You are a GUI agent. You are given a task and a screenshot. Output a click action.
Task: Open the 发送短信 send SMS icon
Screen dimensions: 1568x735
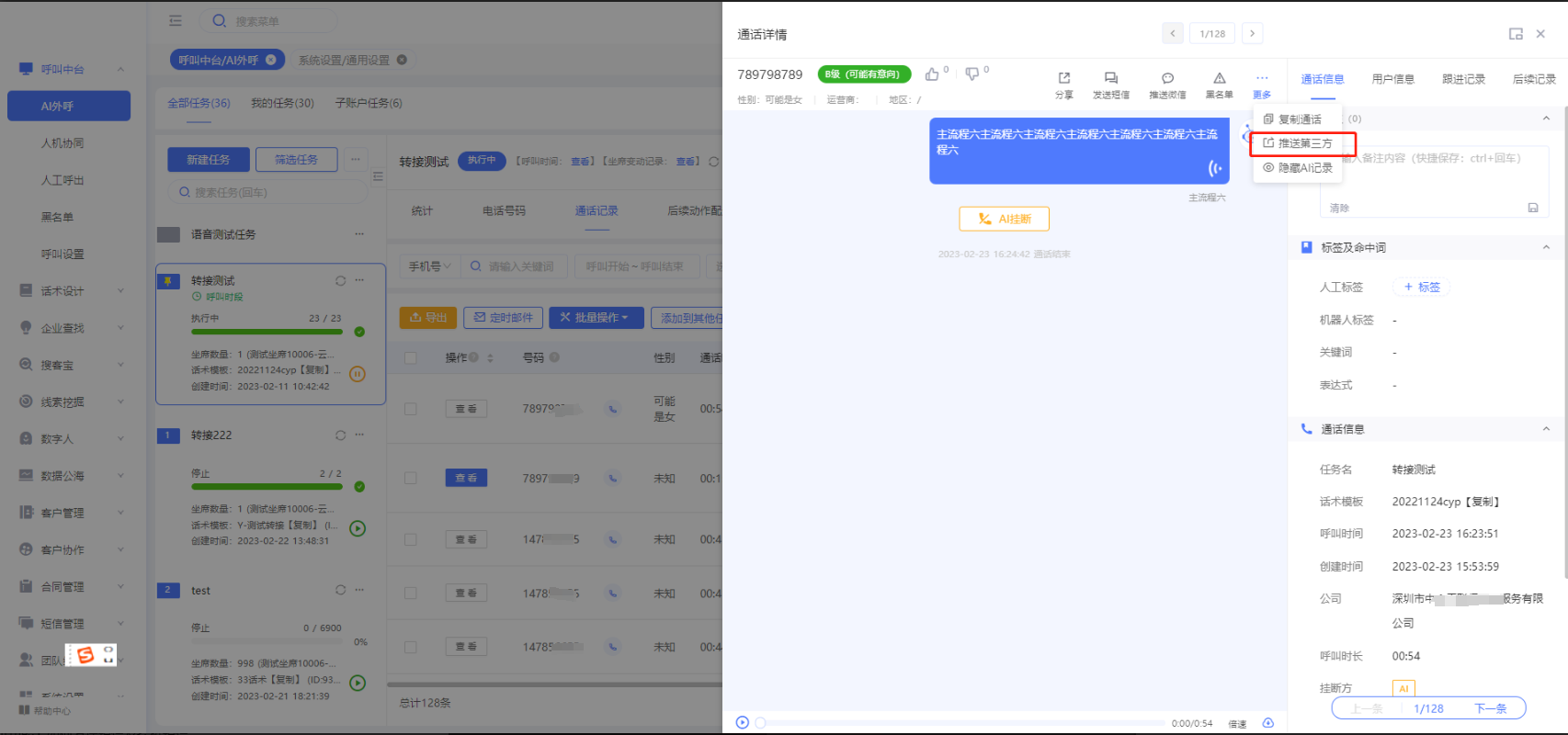[x=1110, y=79]
